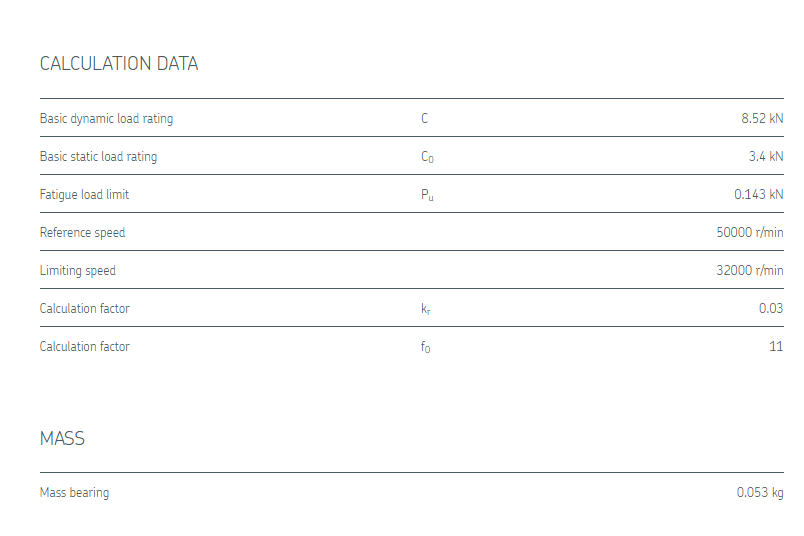Select the 8.52 kN value
The height and width of the screenshot is (536, 804).
point(762,119)
